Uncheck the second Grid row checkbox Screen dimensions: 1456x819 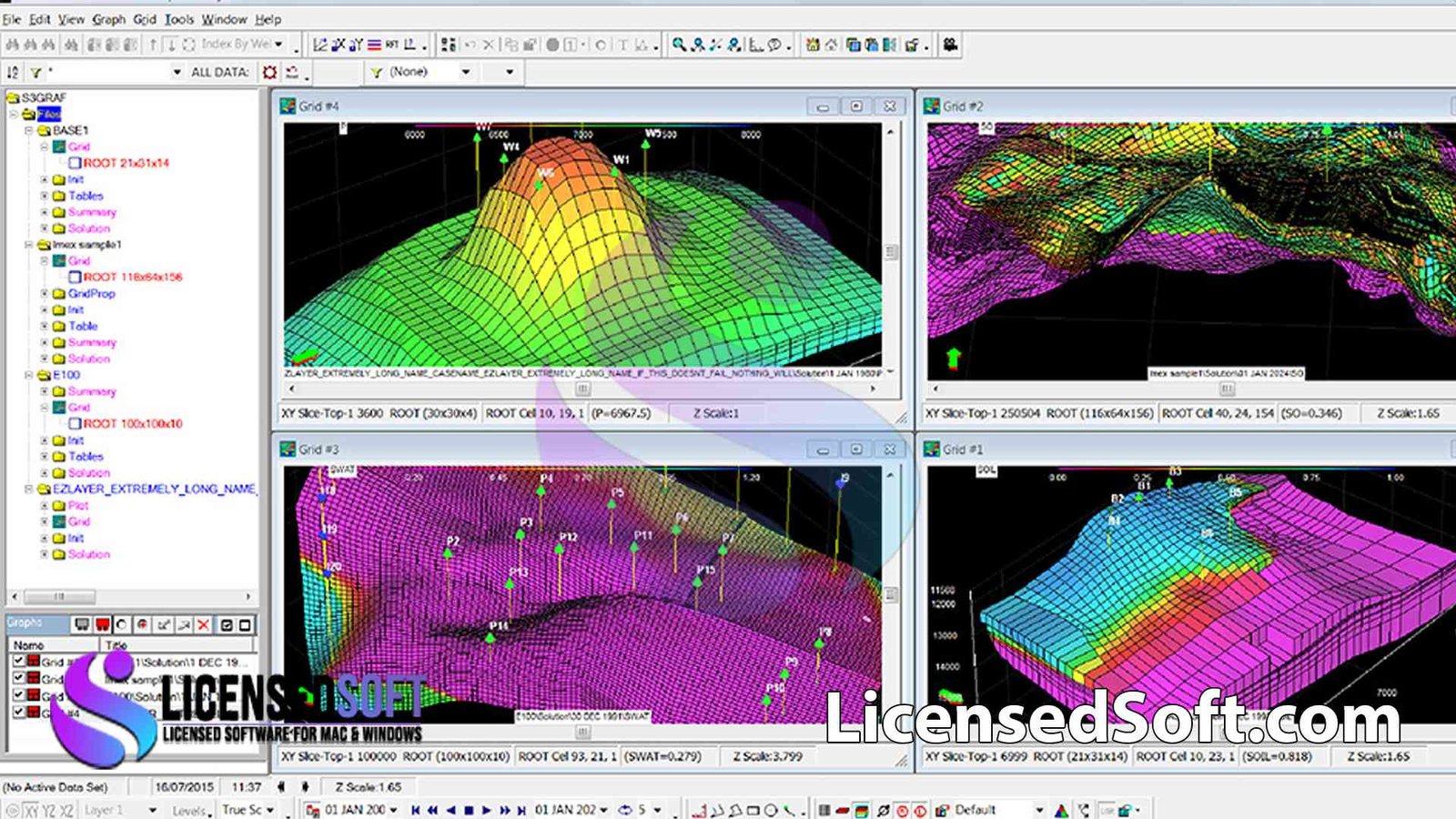click(18, 678)
